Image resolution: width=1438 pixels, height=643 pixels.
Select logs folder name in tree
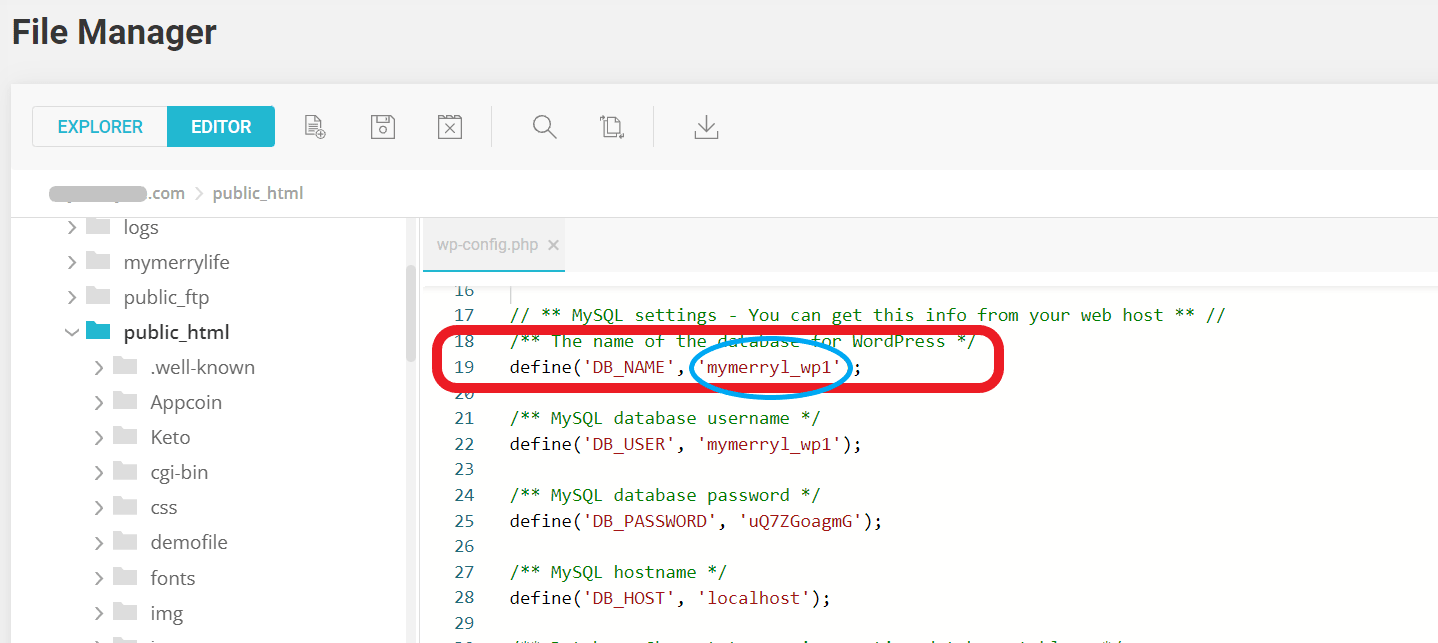[x=141, y=228]
